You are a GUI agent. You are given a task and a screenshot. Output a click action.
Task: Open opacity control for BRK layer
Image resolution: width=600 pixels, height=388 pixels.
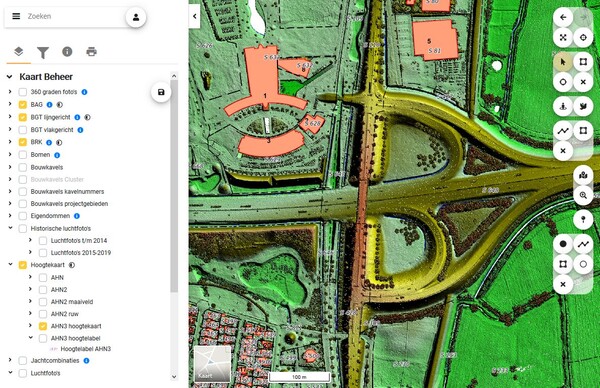point(59,142)
